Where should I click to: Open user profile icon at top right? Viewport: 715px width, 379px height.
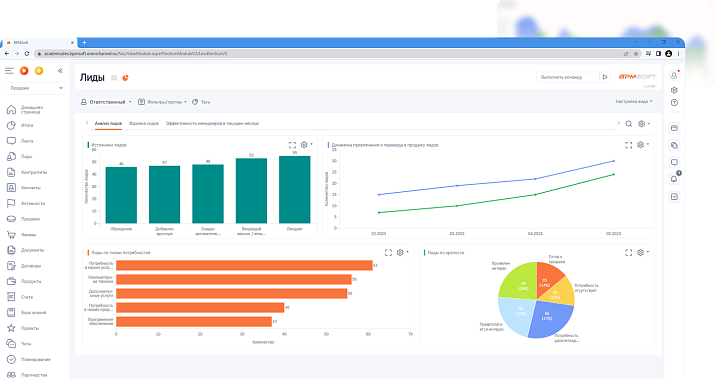674,75
